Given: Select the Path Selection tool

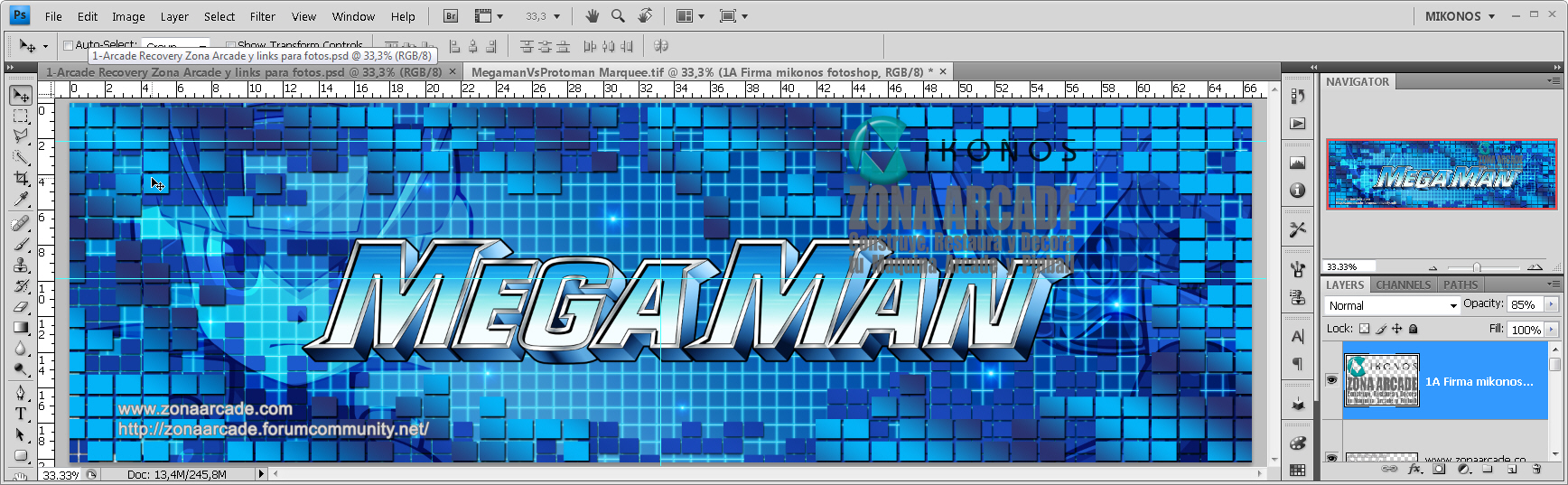Looking at the screenshot, I should click(x=20, y=434).
